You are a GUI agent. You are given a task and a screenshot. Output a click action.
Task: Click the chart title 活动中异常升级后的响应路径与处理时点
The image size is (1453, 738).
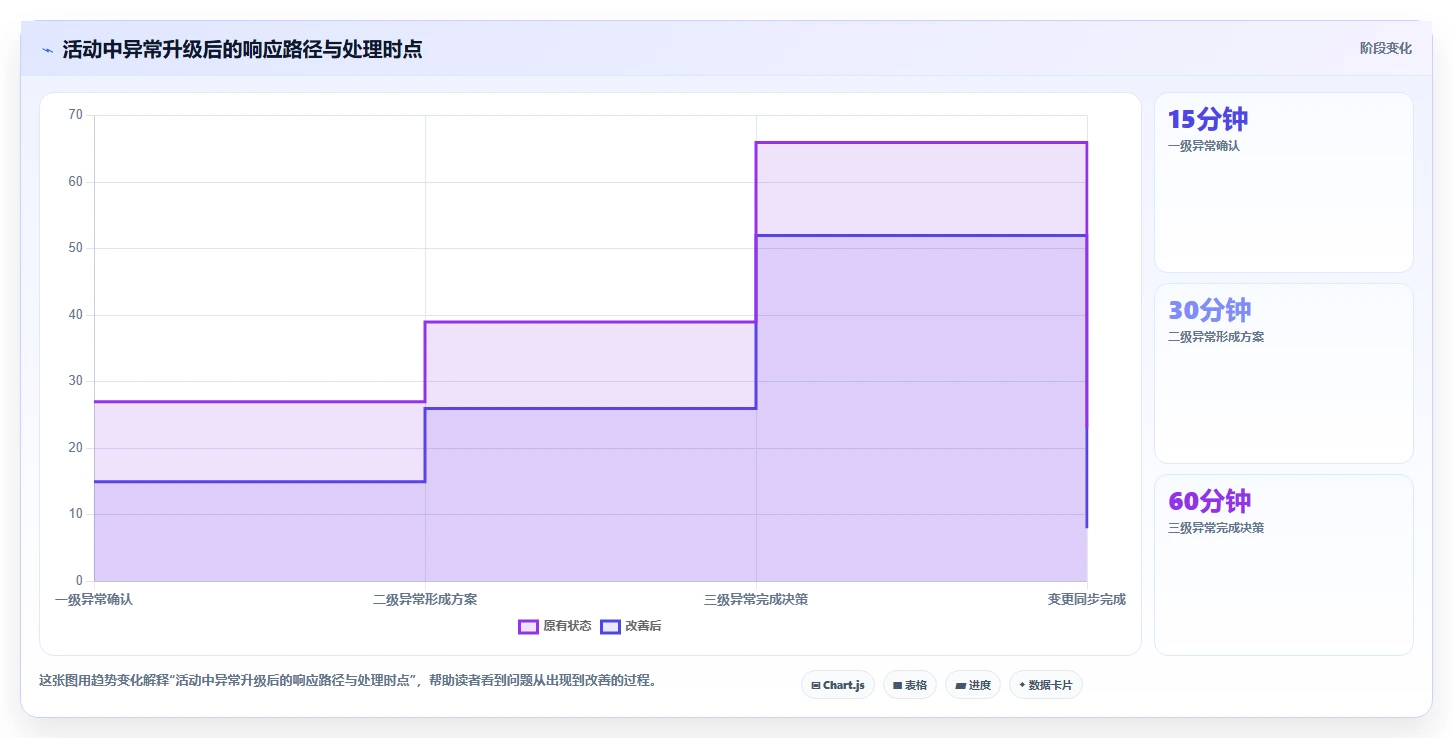pyautogui.click(x=242, y=50)
